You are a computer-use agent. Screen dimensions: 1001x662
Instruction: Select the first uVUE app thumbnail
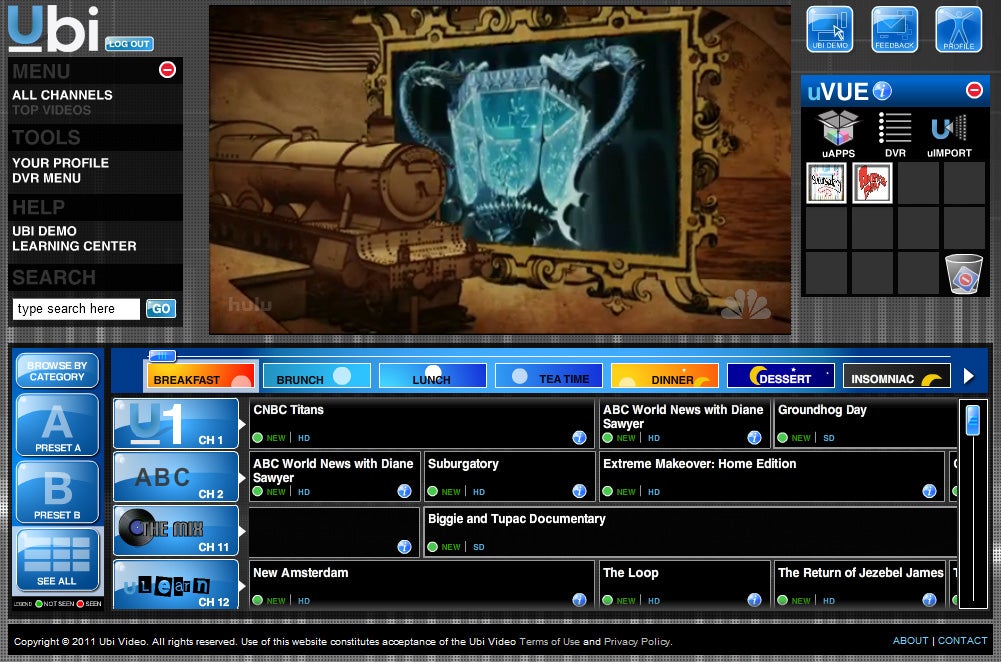click(826, 183)
